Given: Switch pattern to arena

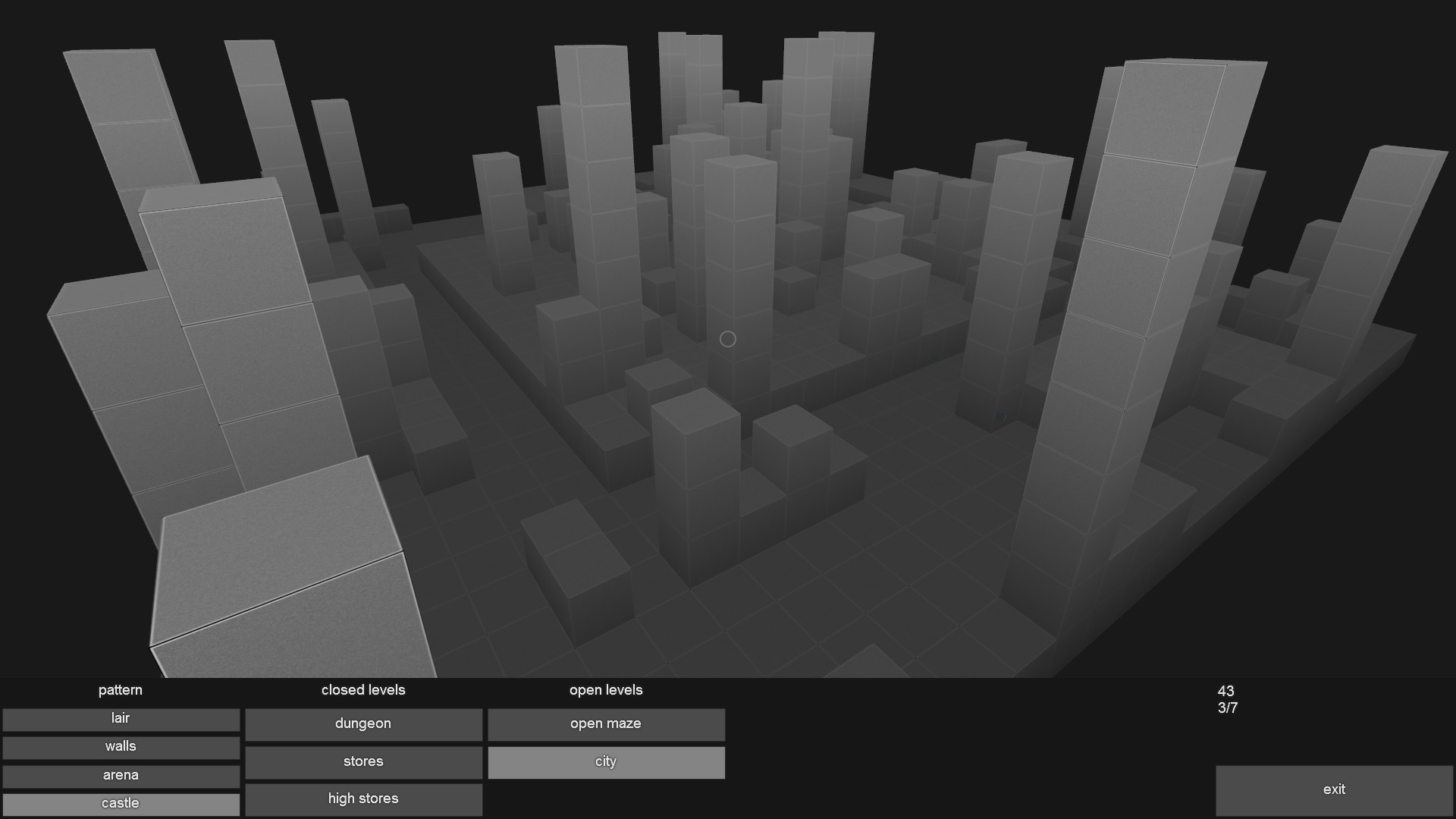Looking at the screenshot, I should [x=121, y=776].
